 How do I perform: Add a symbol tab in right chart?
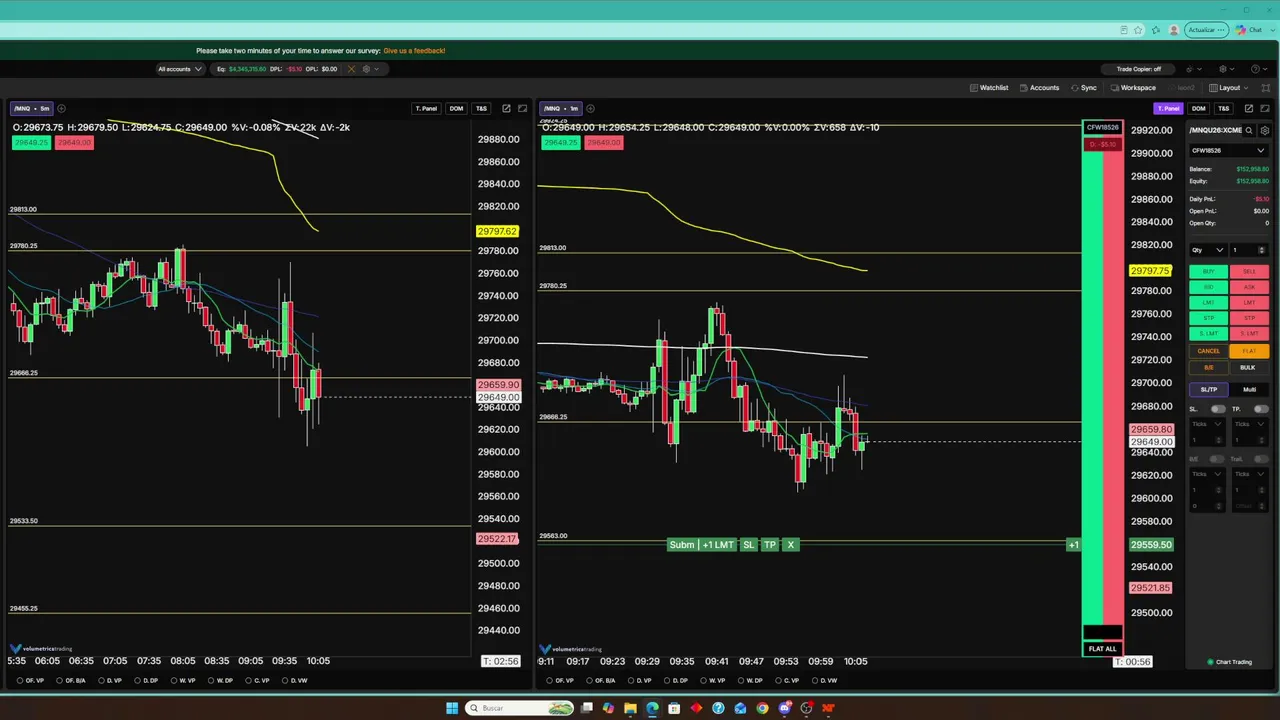[x=590, y=108]
